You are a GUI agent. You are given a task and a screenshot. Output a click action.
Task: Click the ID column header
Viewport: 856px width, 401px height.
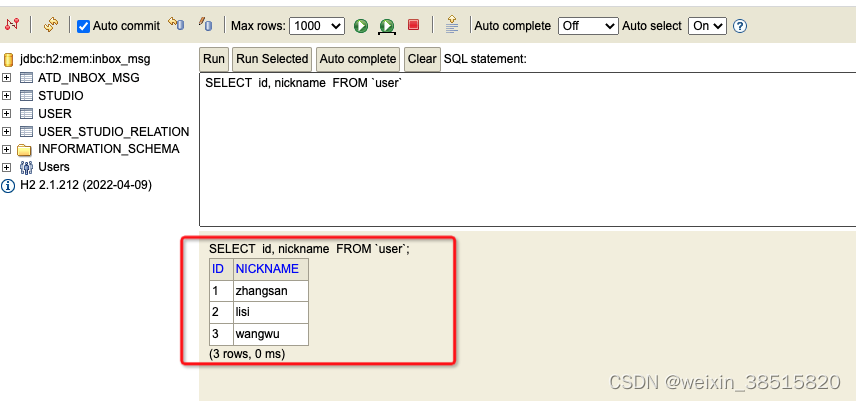(x=221, y=269)
